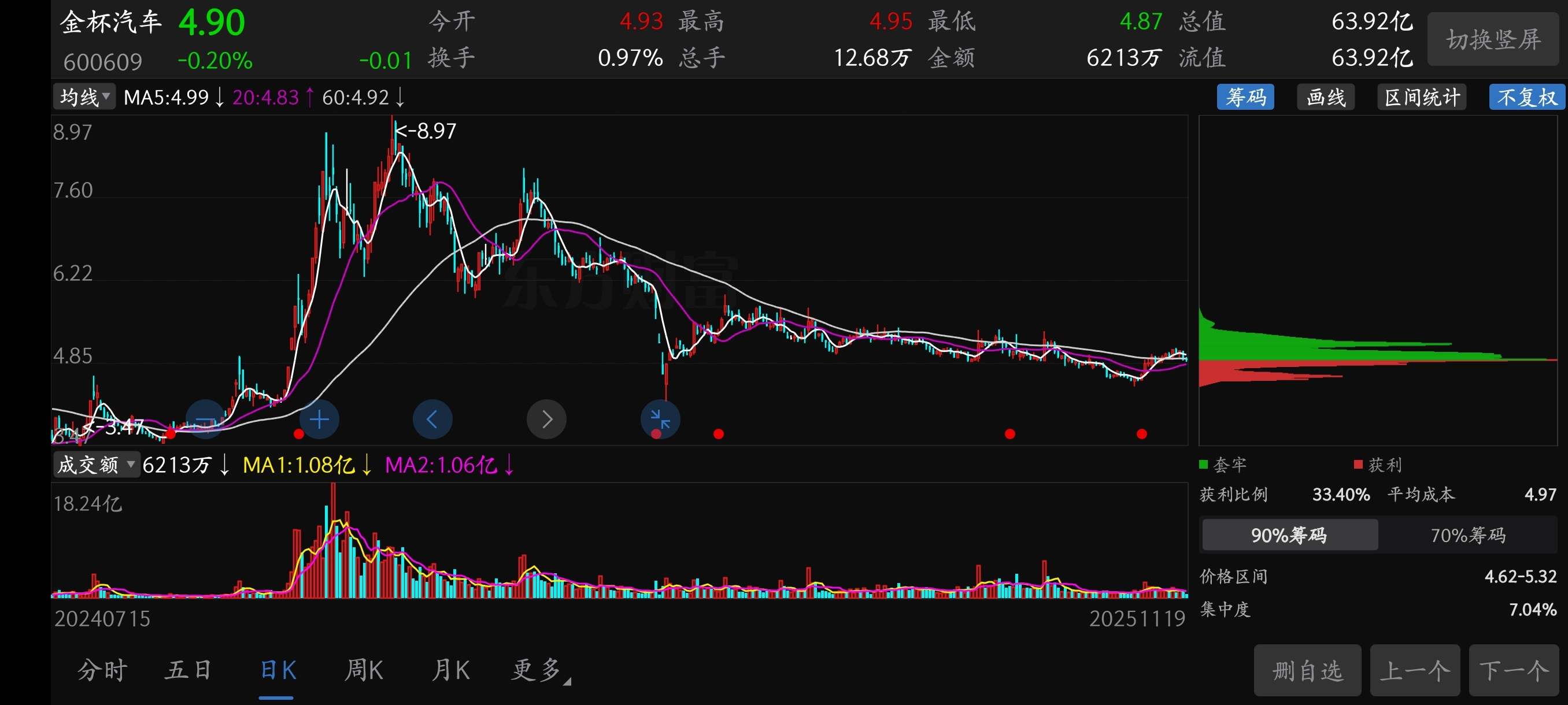Switch to the 周K tab
The height and width of the screenshot is (705, 1568).
pyautogui.click(x=364, y=670)
